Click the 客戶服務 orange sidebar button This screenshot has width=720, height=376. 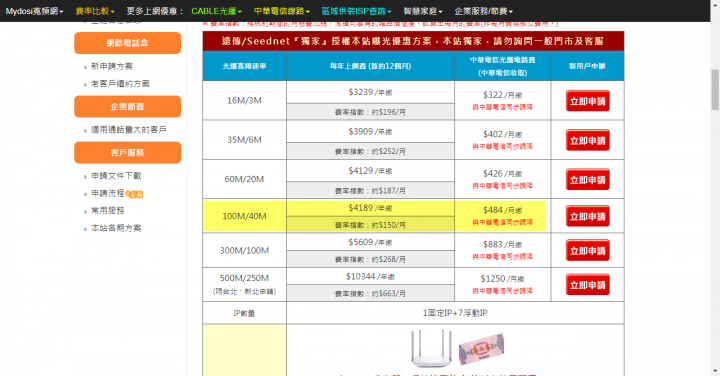click(x=128, y=152)
